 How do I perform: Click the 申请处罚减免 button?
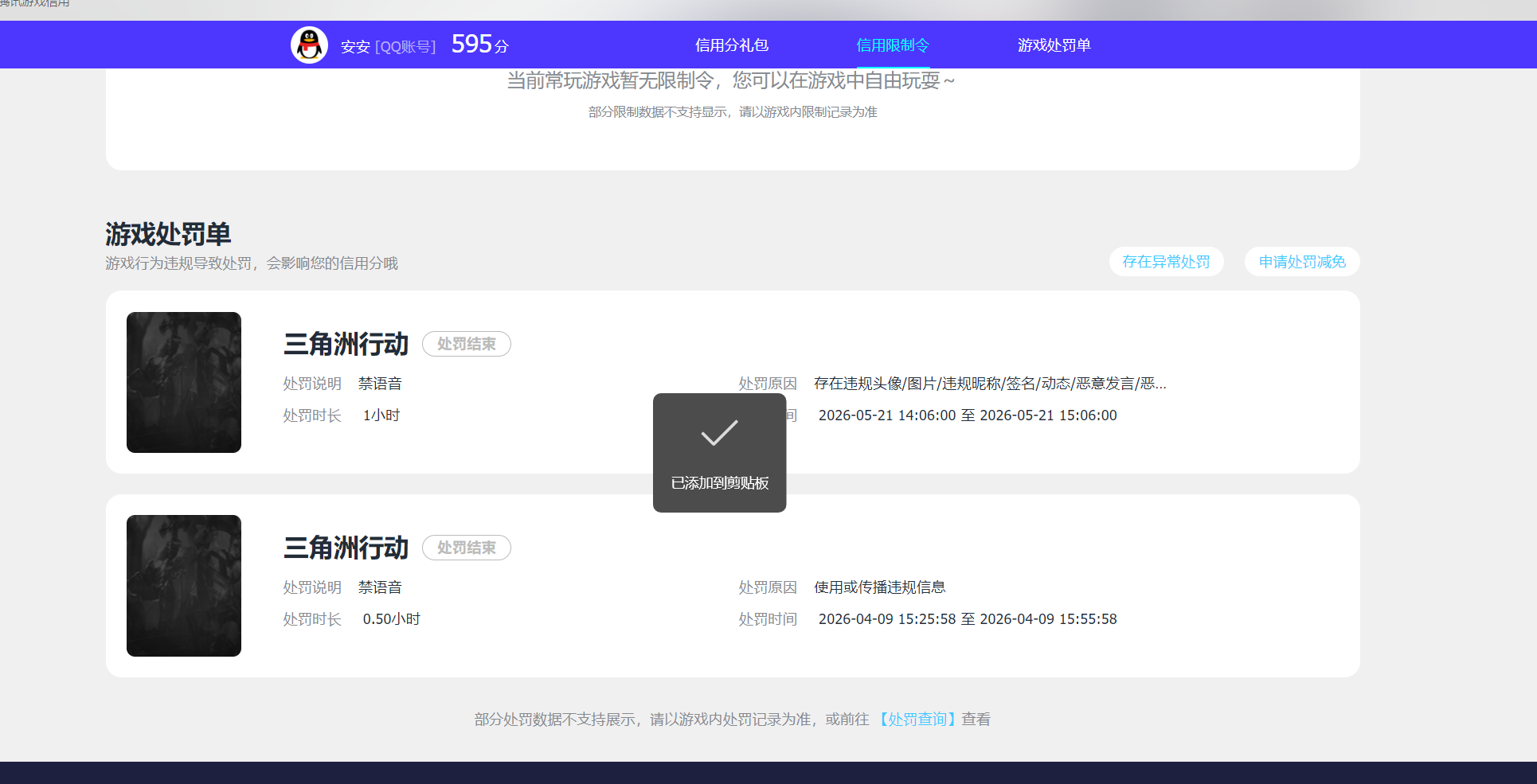1302,262
